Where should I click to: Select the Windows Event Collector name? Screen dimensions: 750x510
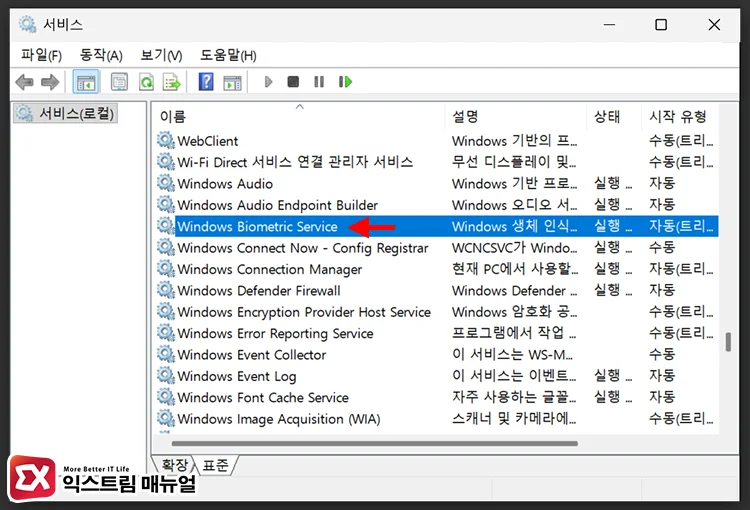pos(252,355)
